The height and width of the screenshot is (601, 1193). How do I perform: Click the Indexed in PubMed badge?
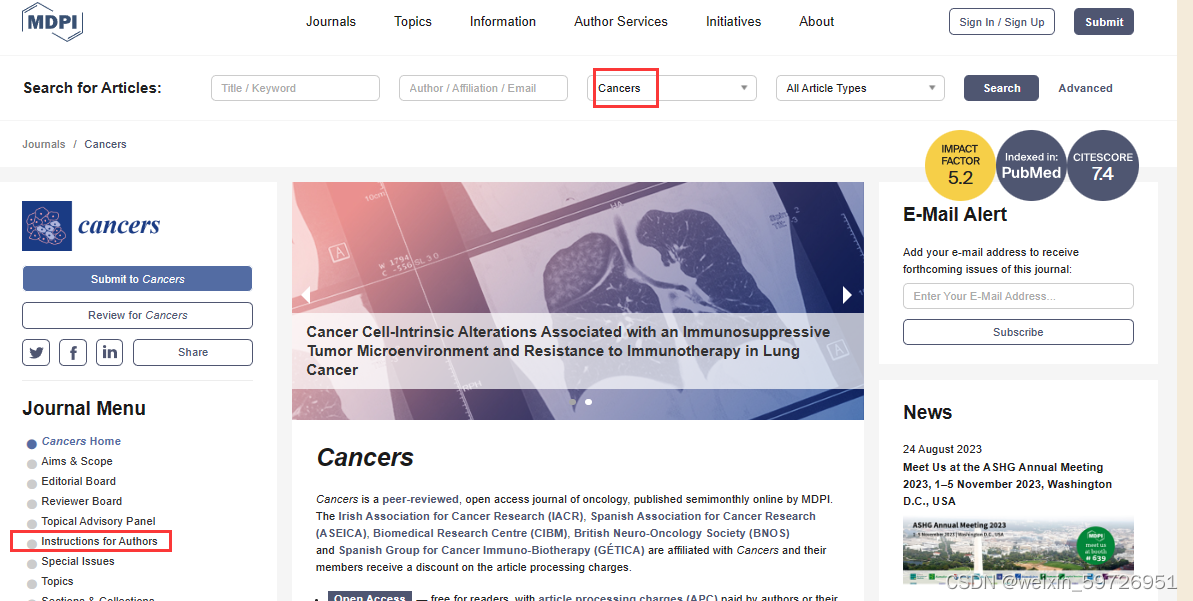(x=1031, y=165)
